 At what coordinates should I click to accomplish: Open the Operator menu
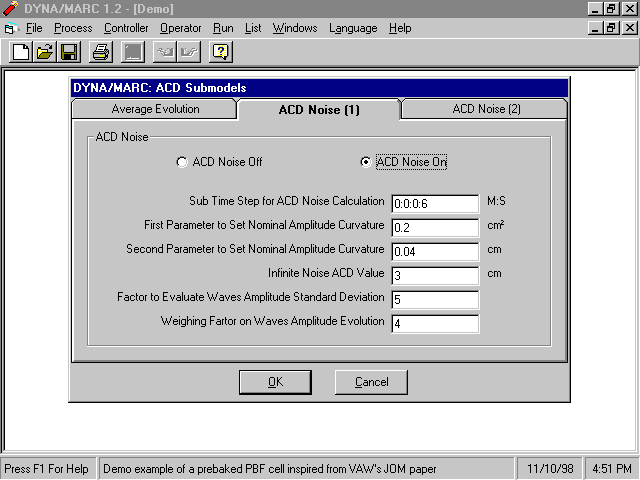coord(180,28)
